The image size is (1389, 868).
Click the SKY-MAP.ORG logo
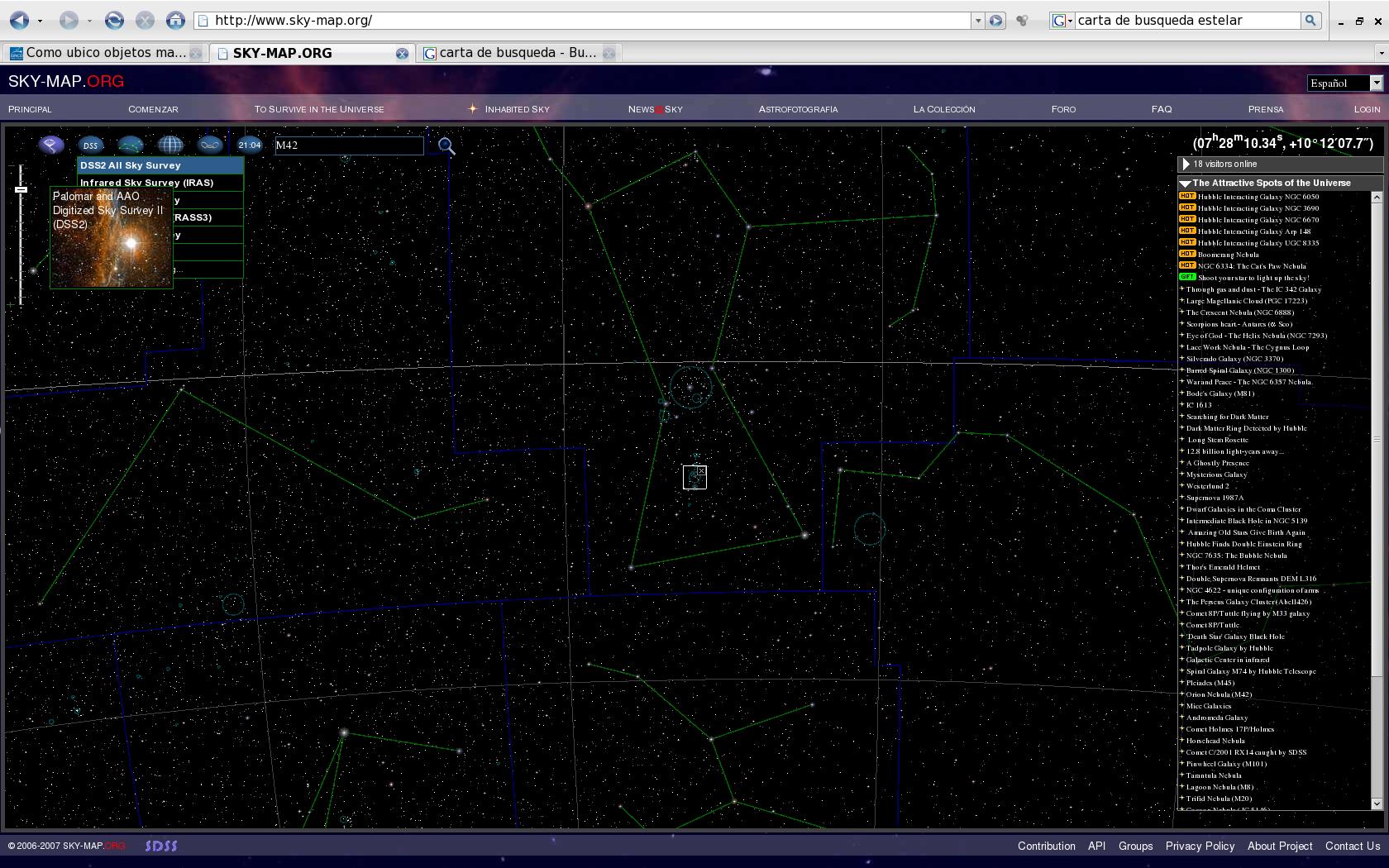[66, 81]
